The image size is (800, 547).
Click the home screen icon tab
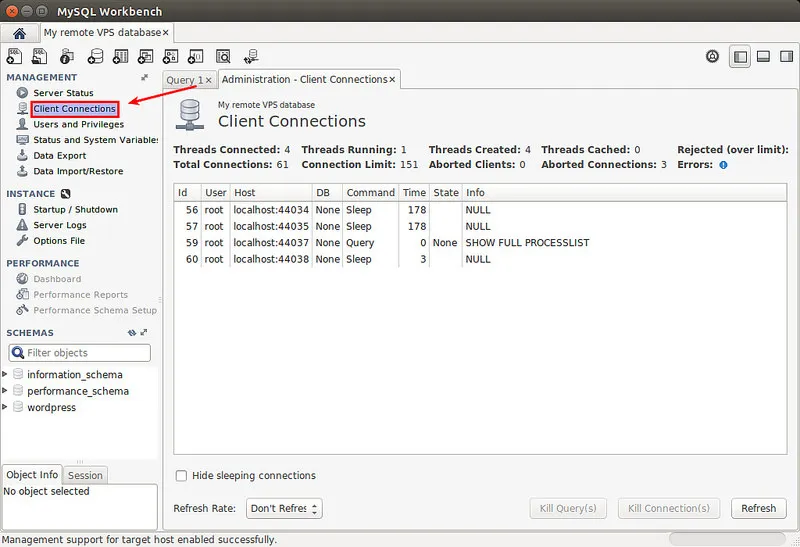pyautogui.click(x=19, y=33)
